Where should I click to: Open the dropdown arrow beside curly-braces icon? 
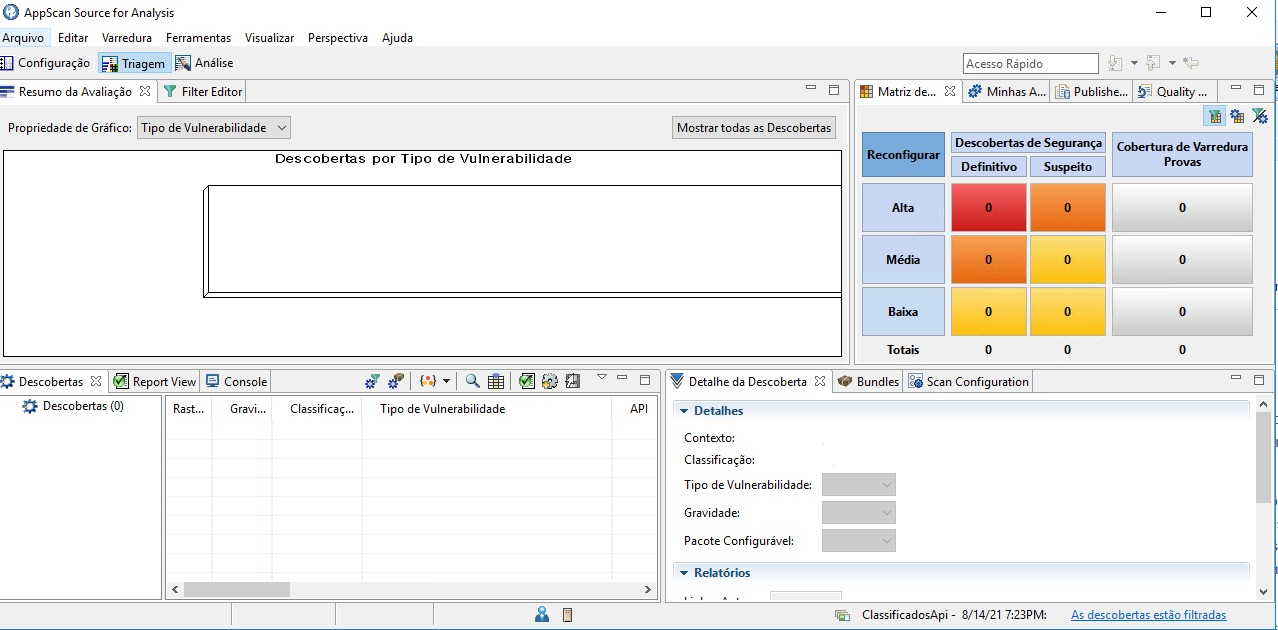(x=446, y=381)
